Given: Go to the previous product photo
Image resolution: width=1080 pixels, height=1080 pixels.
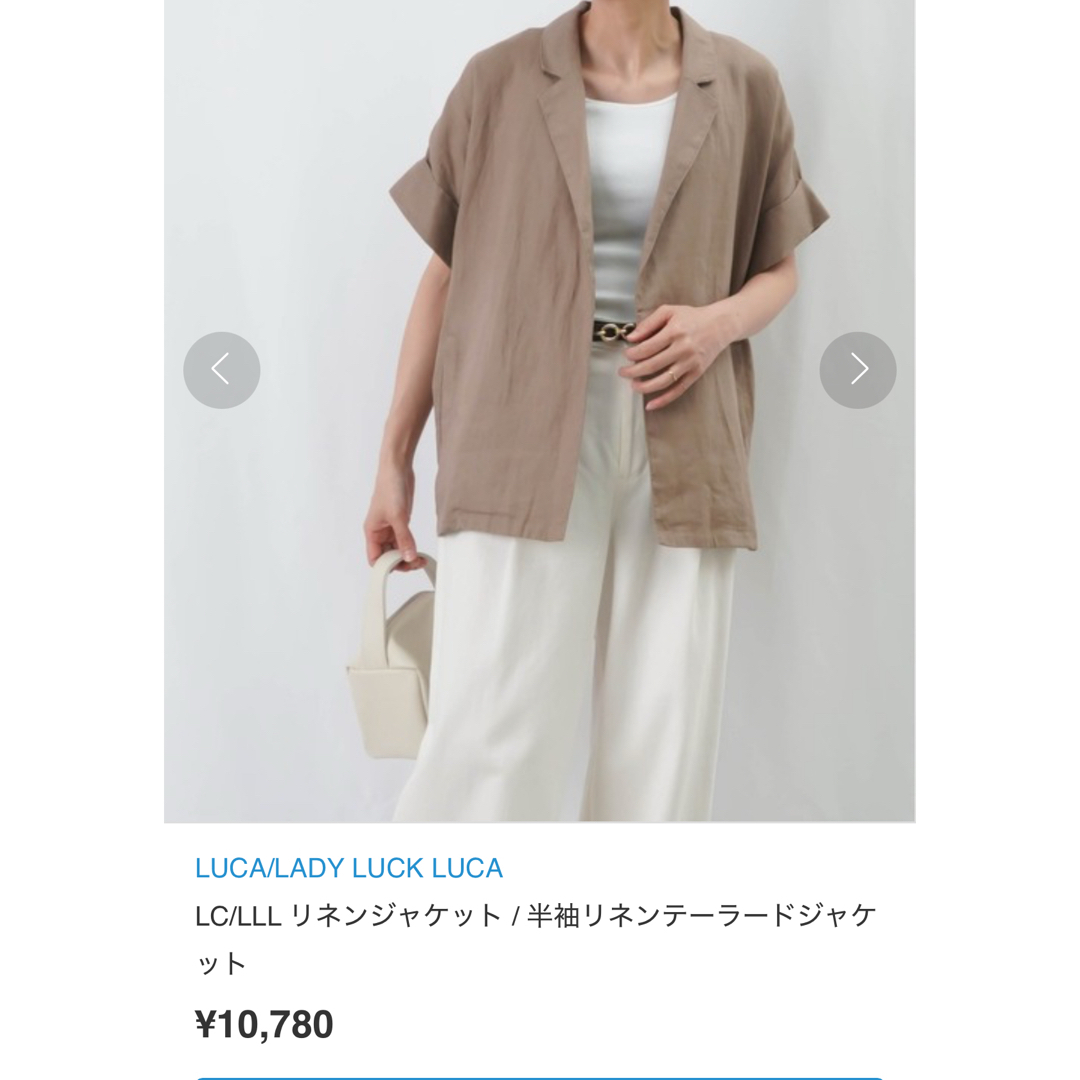Looking at the screenshot, I should coord(222,370).
